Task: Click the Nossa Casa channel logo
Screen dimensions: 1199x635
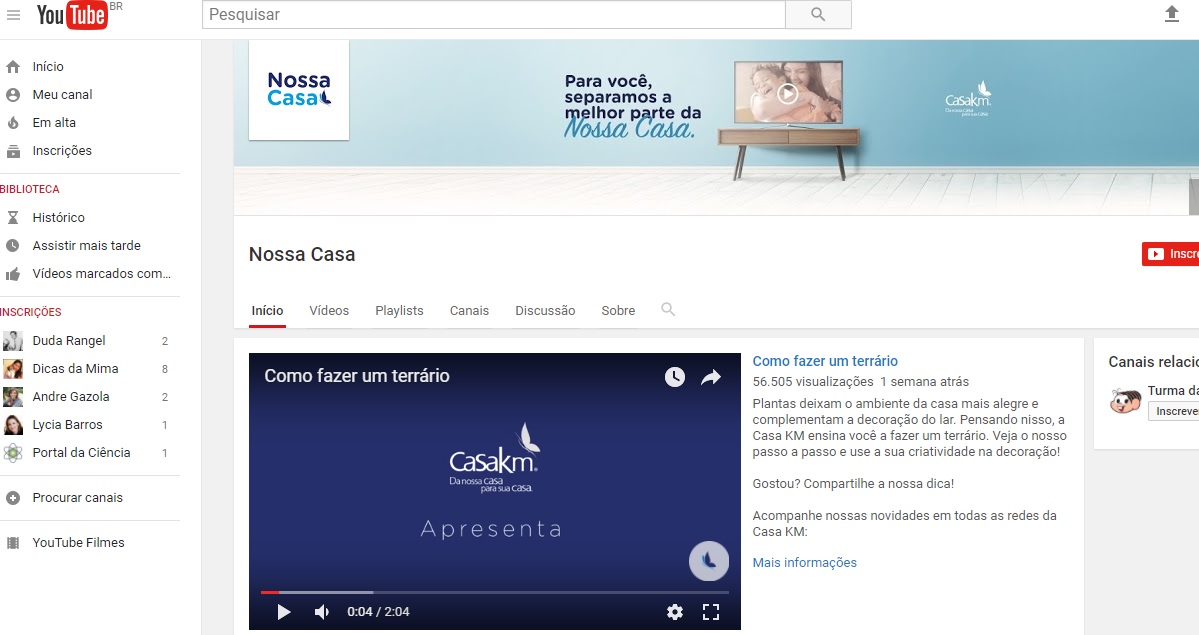Action: tap(299, 90)
